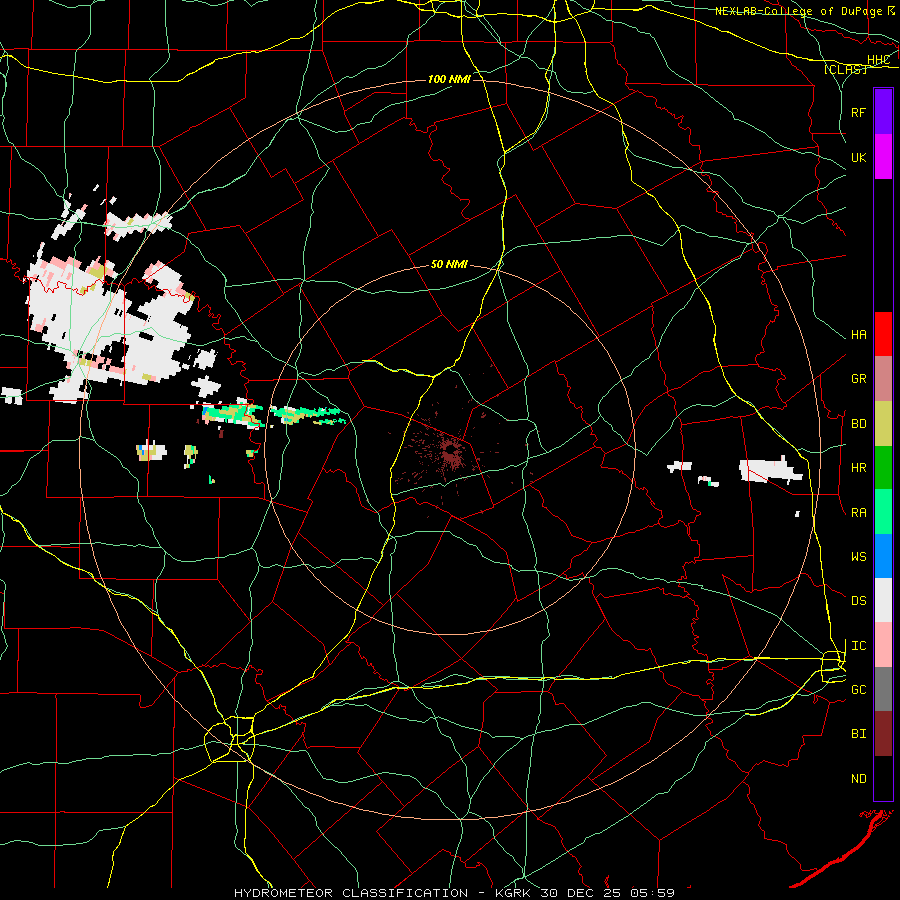Click the GC gray legend color swatch
This screenshot has height=900, width=900.
click(883, 689)
